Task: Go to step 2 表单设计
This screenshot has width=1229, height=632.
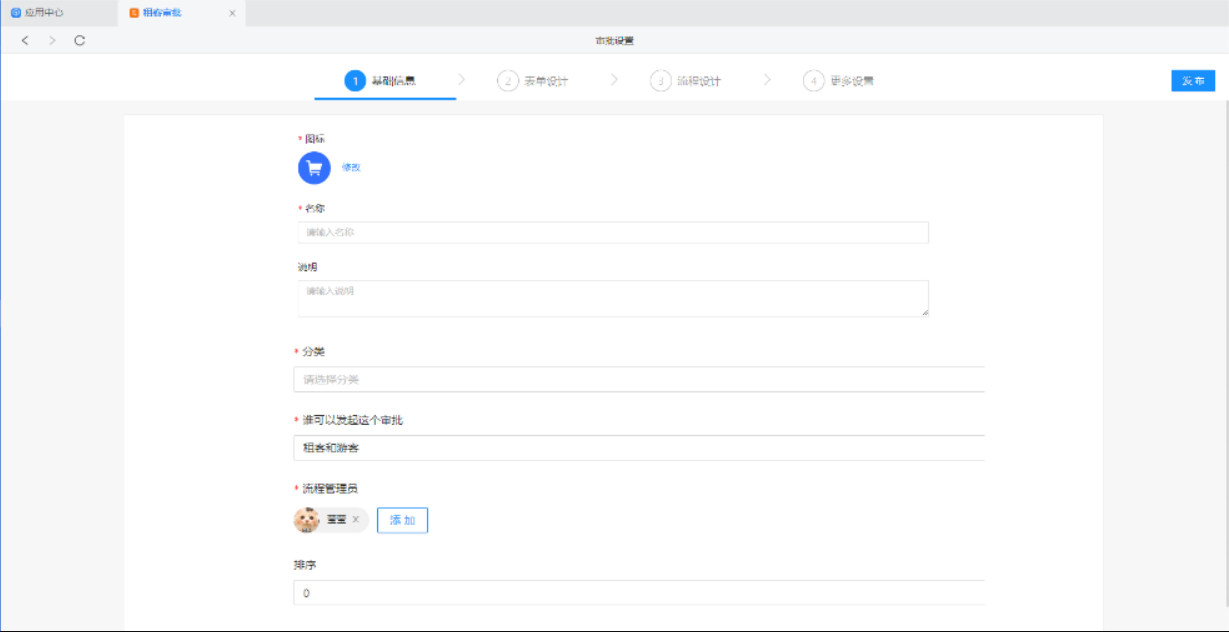Action: tap(533, 81)
